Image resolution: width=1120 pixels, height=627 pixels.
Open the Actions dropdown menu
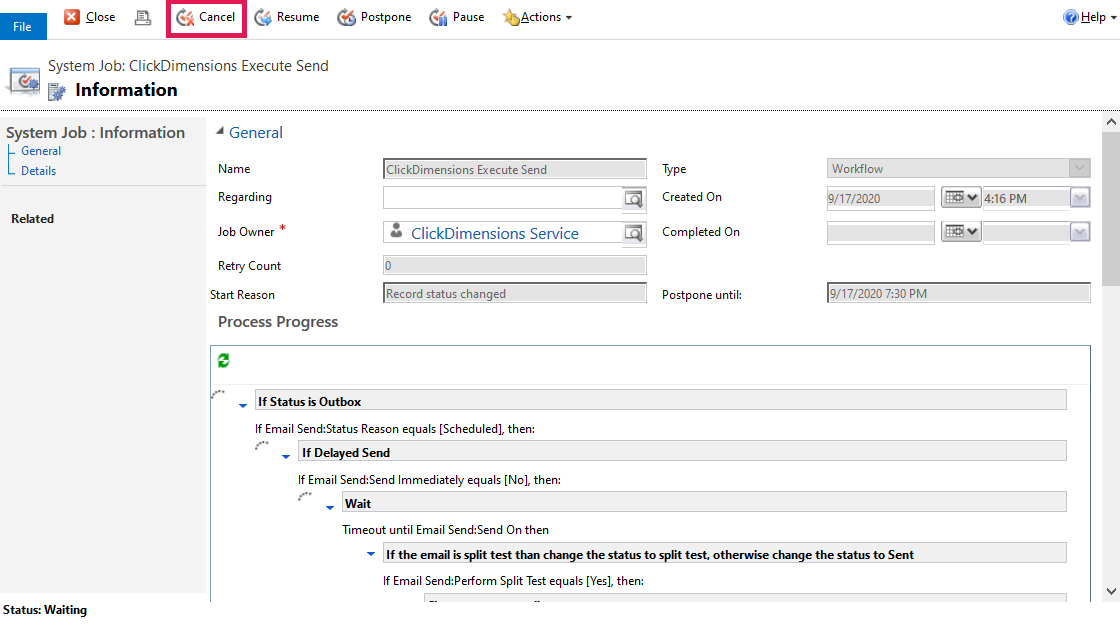point(537,17)
